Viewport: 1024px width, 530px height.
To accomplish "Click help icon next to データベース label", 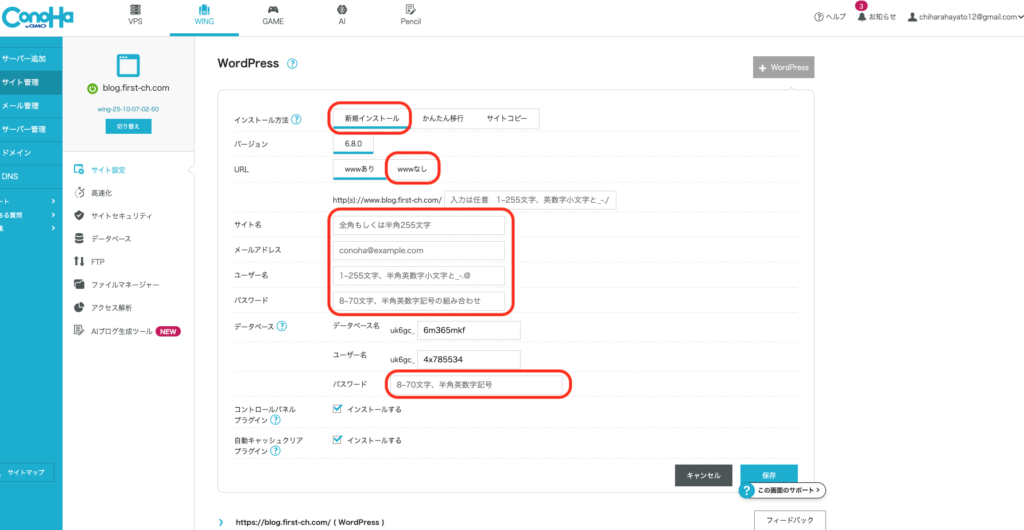I will [x=281, y=326].
